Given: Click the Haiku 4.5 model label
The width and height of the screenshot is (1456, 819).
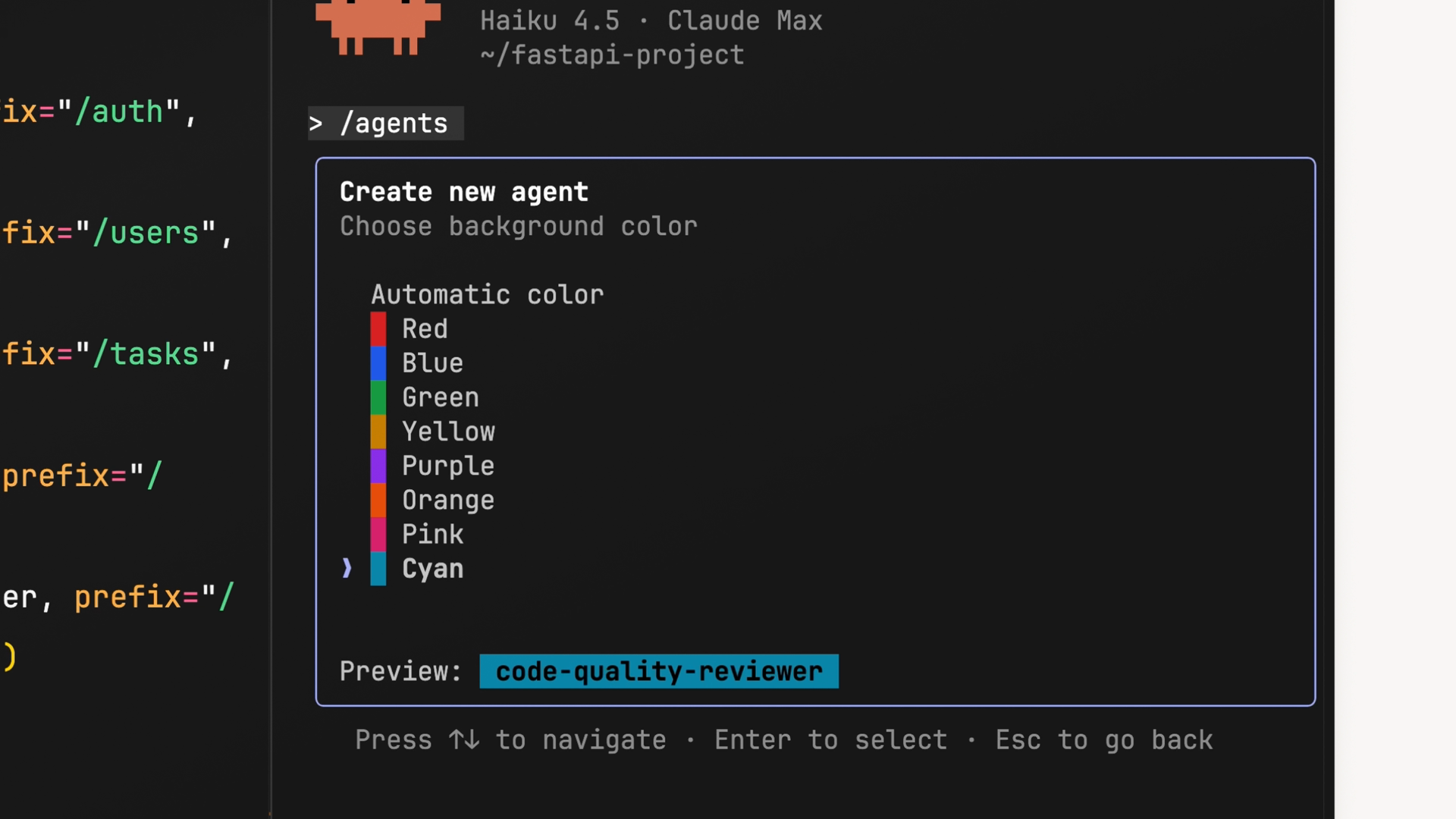Looking at the screenshot, I should tap(549, 20).
